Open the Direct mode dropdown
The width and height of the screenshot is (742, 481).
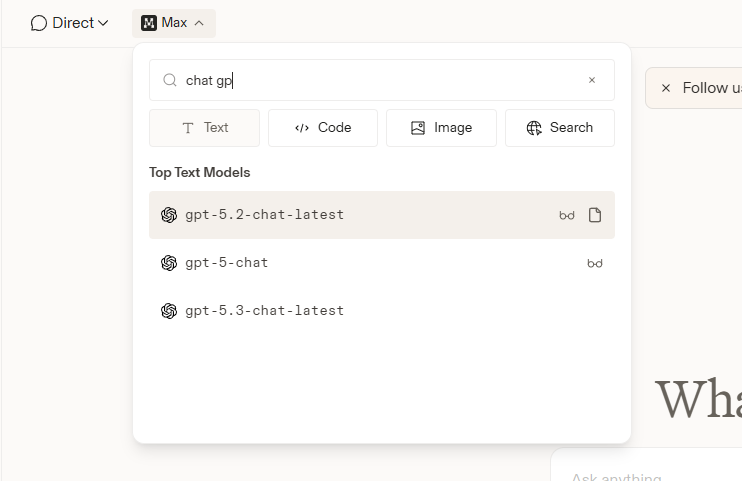[69, 23]
